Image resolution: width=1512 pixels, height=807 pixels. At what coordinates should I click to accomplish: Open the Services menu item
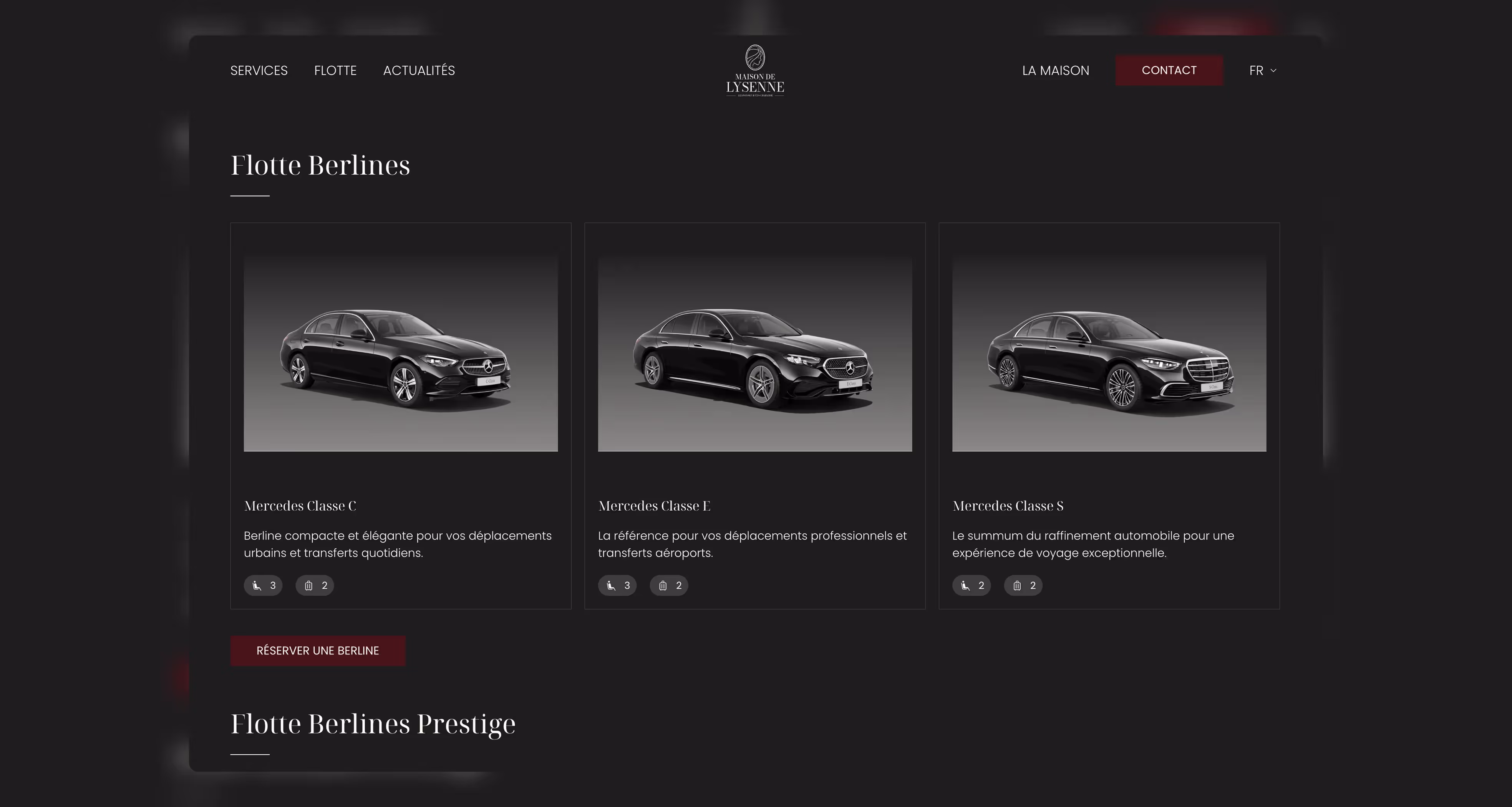pos(259,70)
